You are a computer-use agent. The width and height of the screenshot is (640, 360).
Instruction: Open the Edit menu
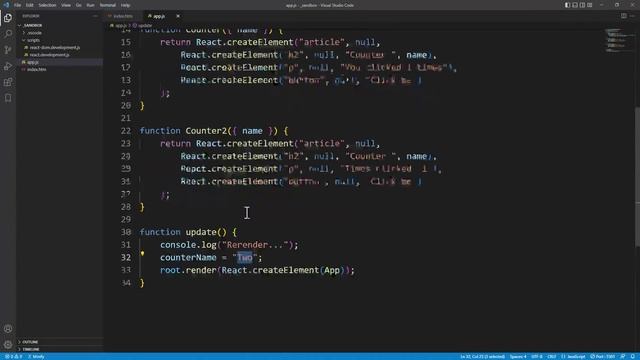click(29, 5)
